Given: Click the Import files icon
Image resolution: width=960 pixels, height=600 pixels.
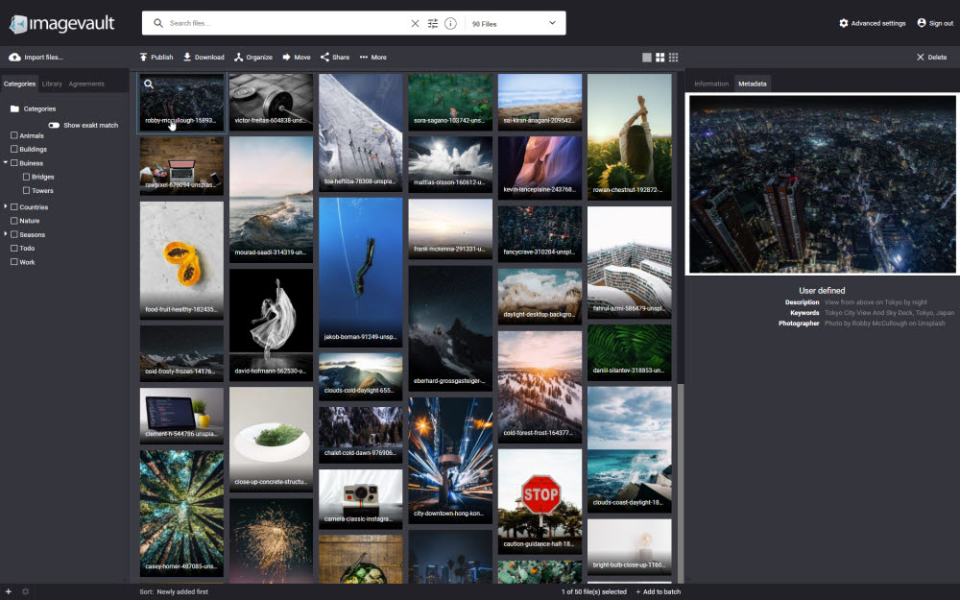Looking at the screenshot, I should [14, 57].
